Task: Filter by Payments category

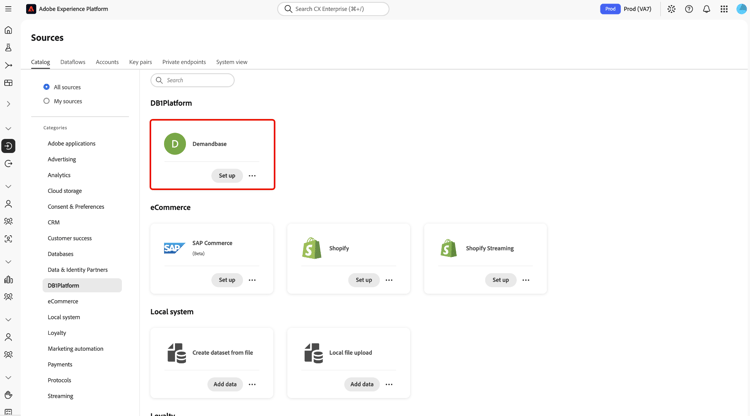Action: pyautogui.click(x=60, y=364)
